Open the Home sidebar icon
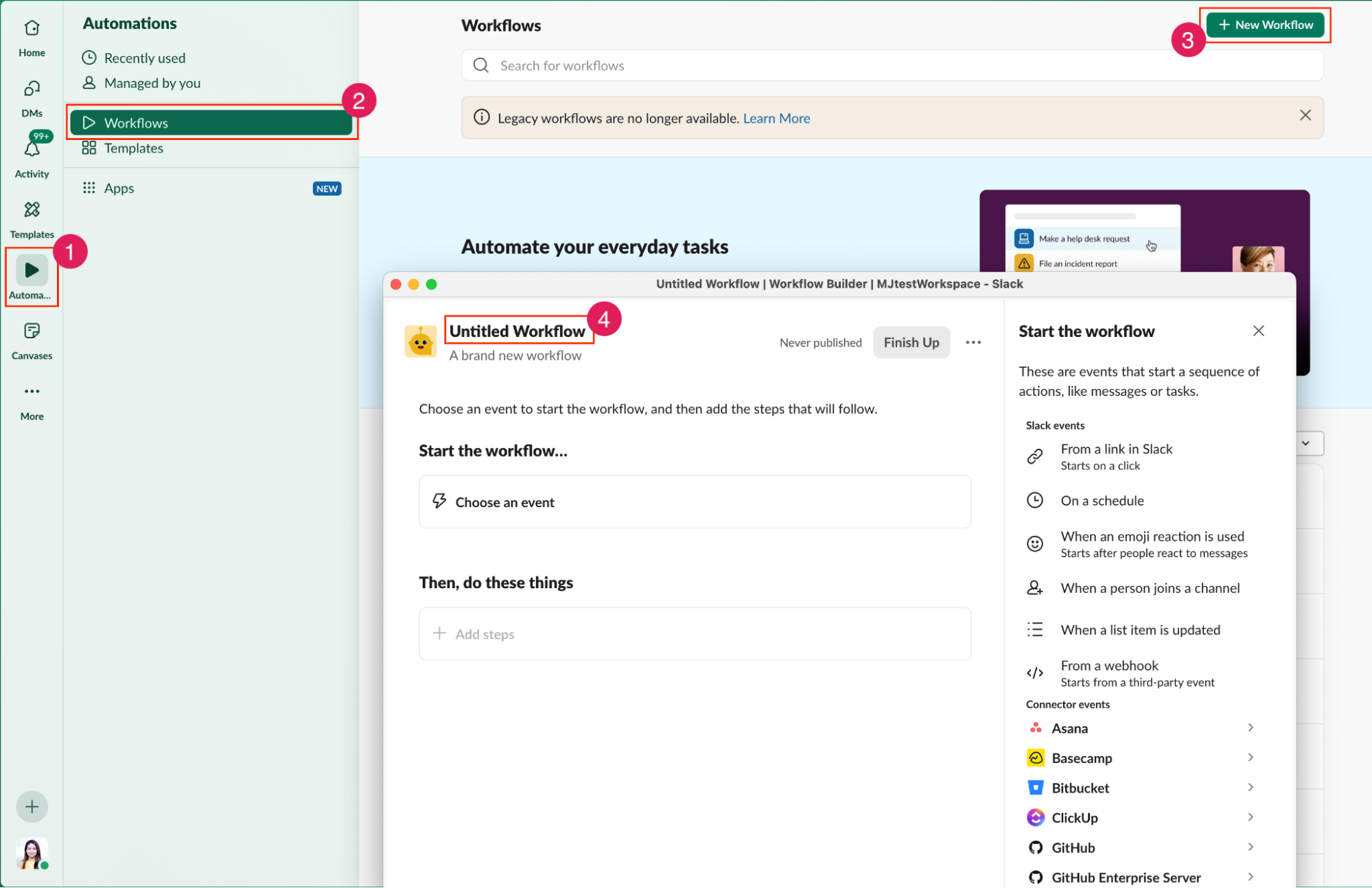The width and height of the screenshot is (1372, 888). (32, 37)
